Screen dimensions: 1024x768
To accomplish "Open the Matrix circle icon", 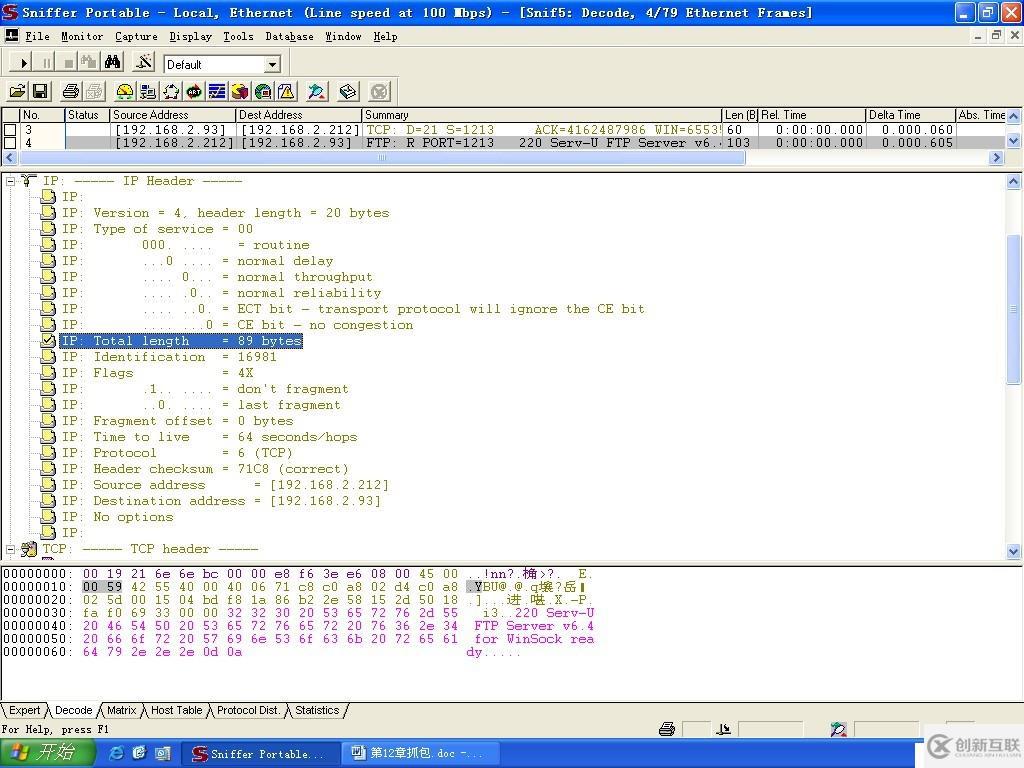I will 171,91.
